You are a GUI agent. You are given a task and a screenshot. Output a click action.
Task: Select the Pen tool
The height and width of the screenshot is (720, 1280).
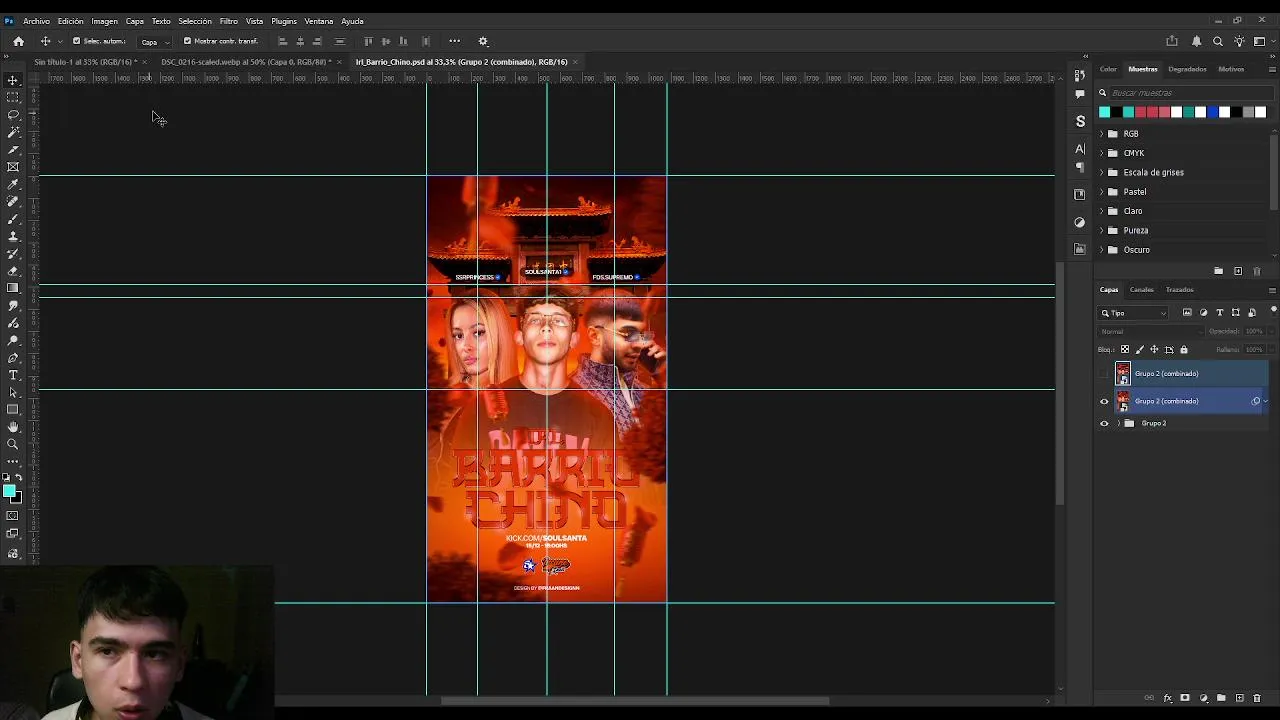13,358
